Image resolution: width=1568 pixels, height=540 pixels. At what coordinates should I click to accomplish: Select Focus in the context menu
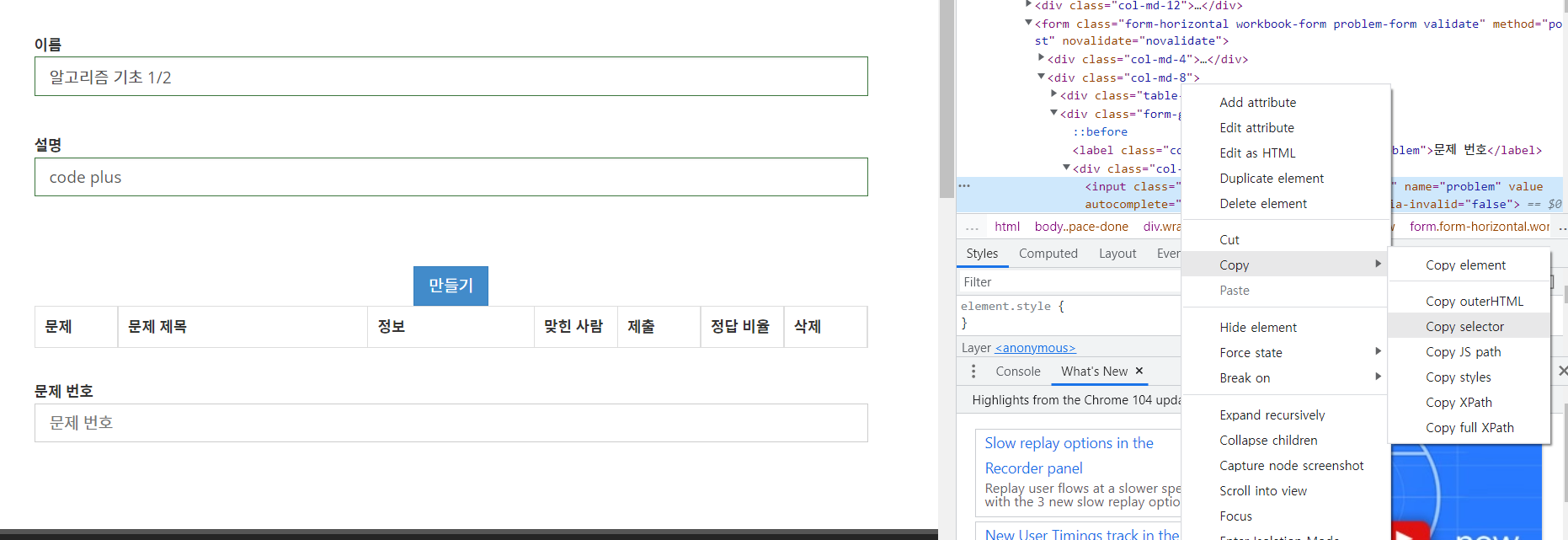[1235, 516]
